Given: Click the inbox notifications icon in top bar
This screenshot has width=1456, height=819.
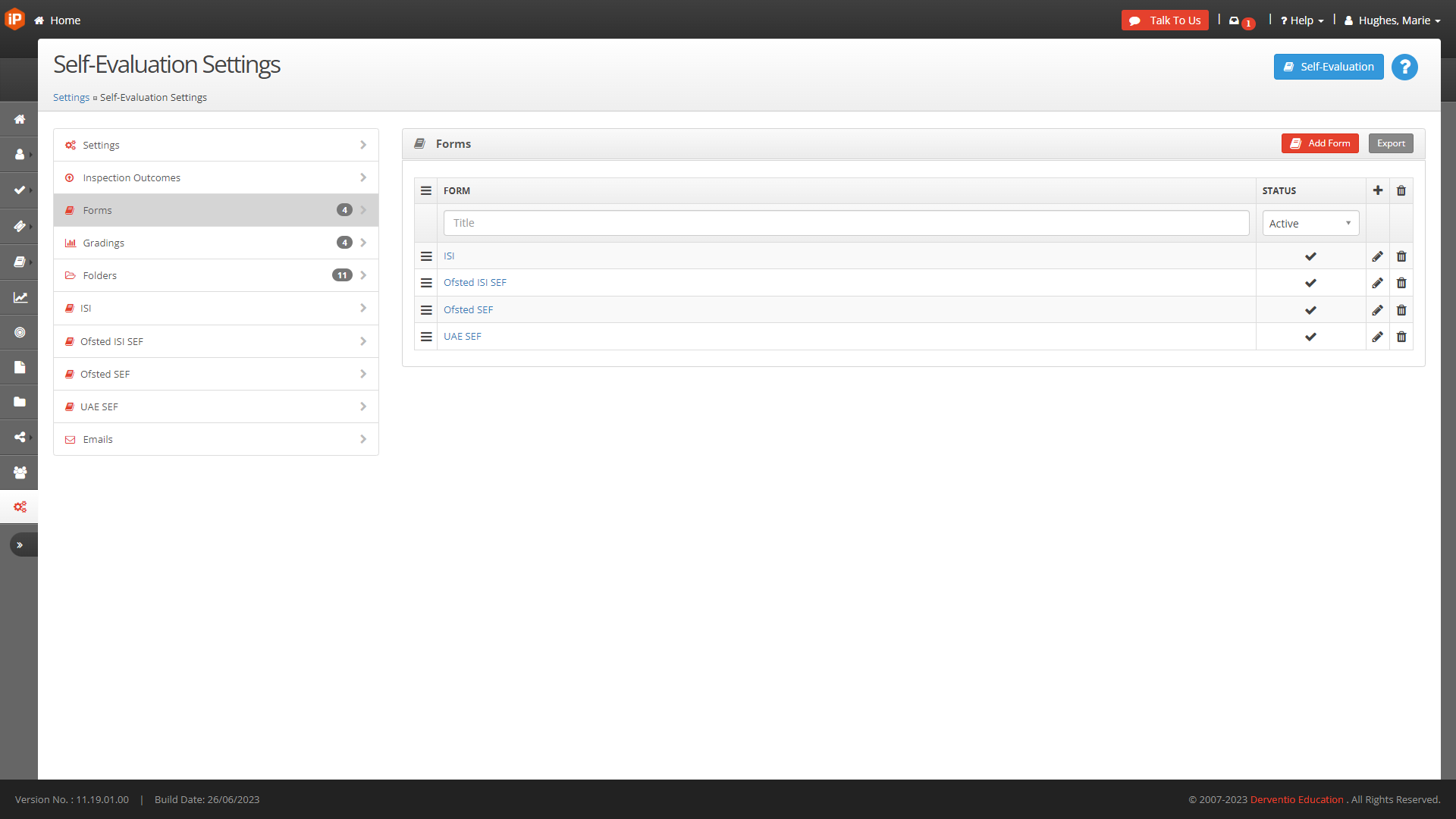Looking at the screenshot, I should point(1235,20).
